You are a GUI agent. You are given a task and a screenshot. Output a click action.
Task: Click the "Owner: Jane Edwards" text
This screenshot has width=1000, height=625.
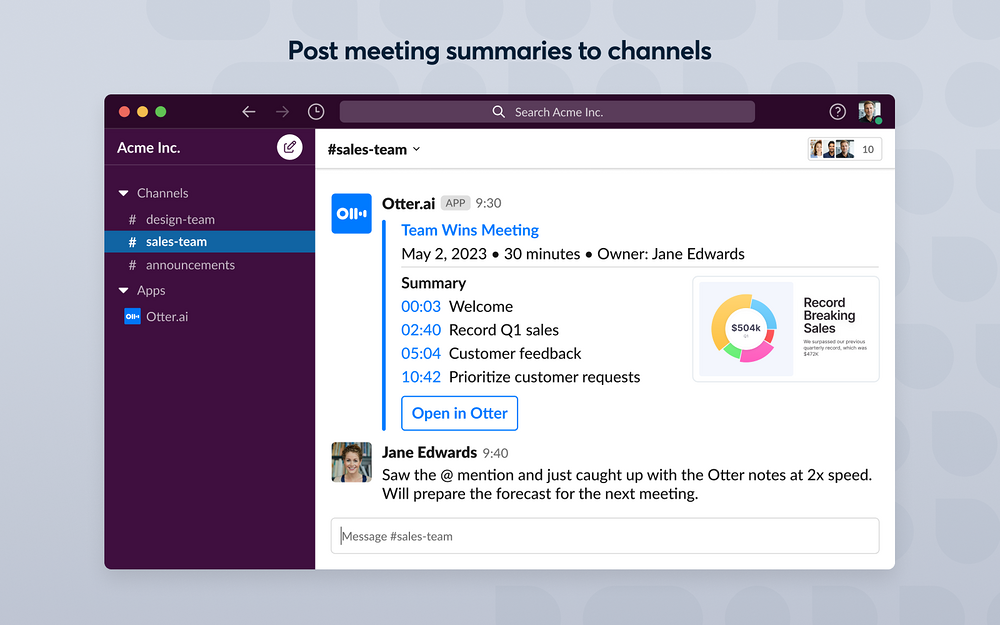671,254
